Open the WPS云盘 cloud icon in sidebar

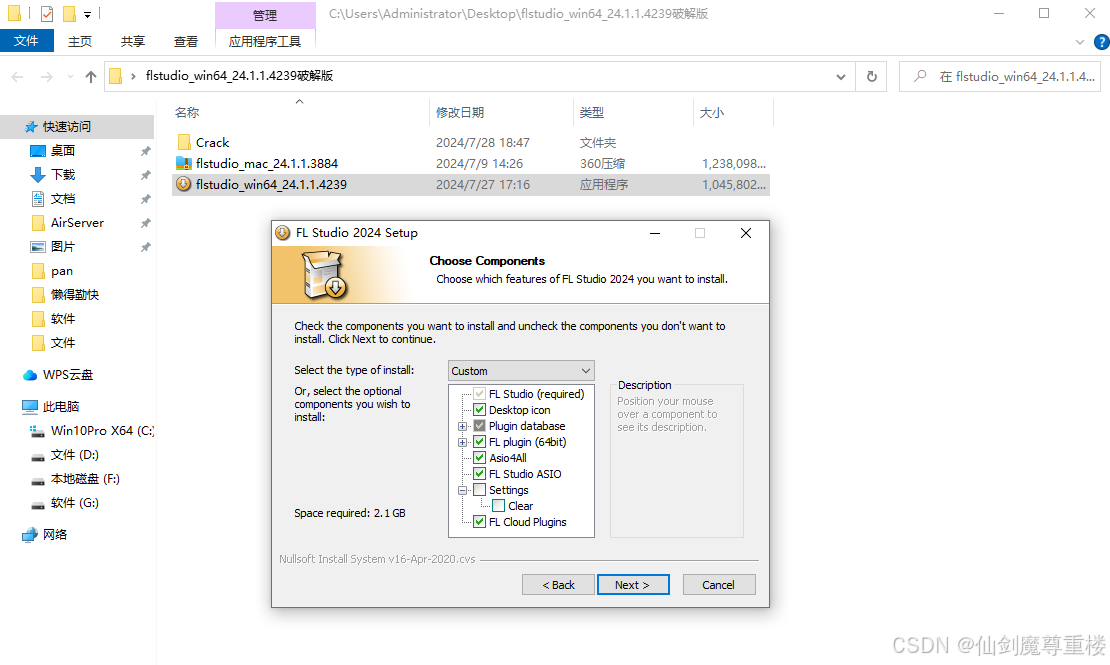pos(30,375)
